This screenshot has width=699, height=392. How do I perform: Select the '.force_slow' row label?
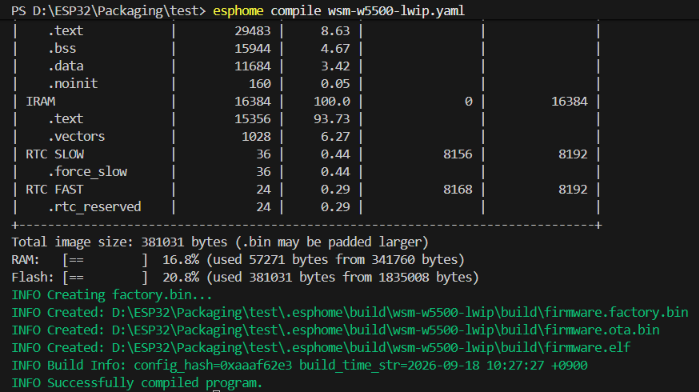pyautogui.click(x=87, y=172)
